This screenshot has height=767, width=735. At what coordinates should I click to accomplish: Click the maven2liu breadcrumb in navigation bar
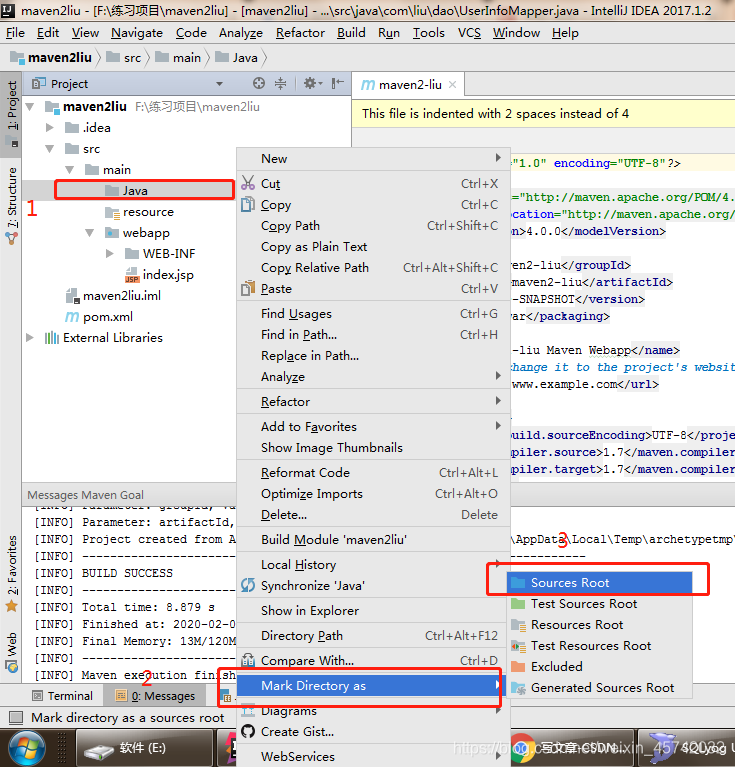[x=51, y=58]
